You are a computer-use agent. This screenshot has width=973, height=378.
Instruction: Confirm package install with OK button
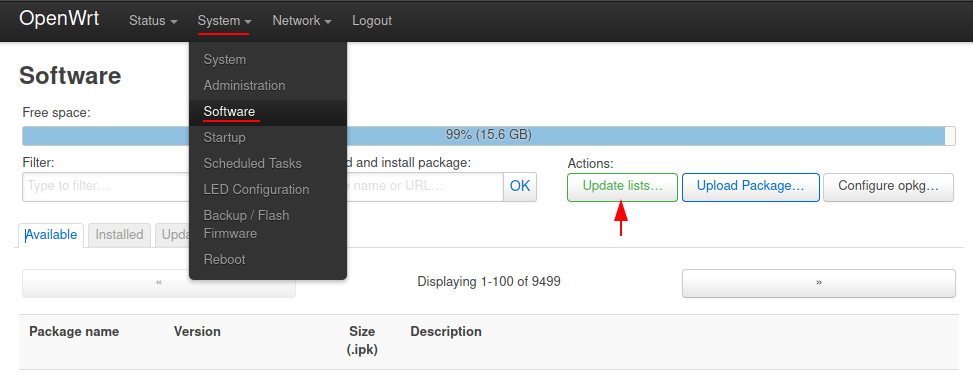pos(520,187)
